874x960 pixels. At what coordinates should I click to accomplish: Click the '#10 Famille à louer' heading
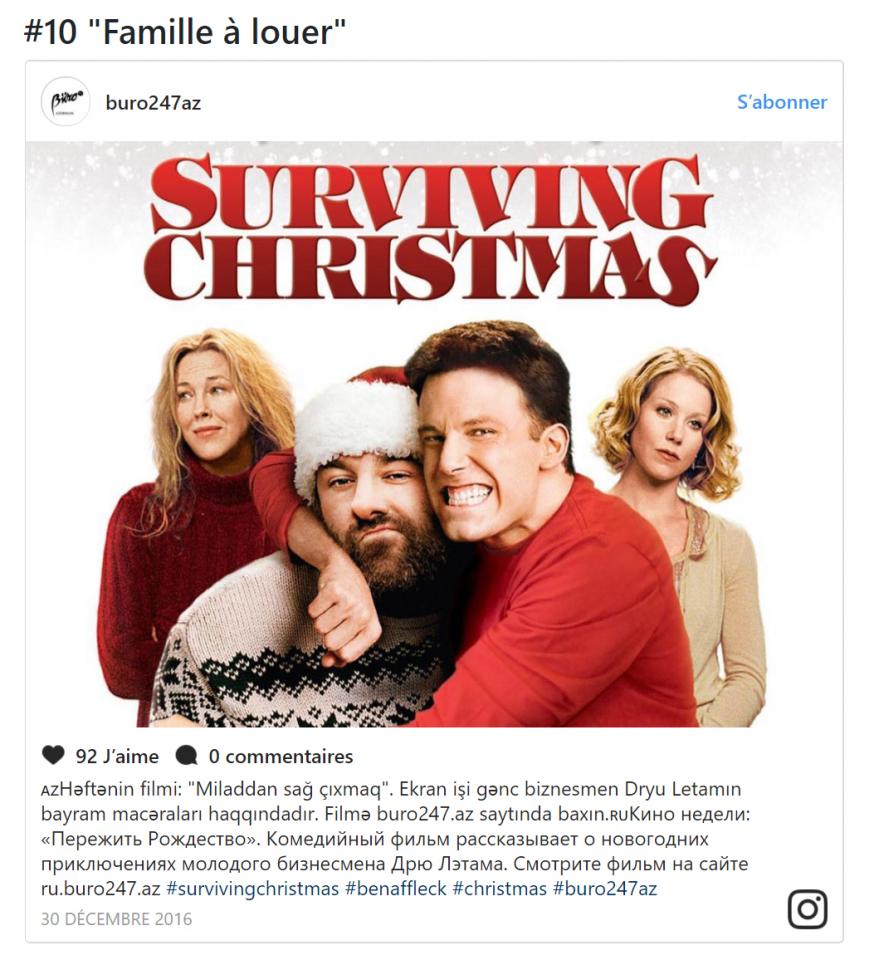pyautogui.click(x=185, y=32)
